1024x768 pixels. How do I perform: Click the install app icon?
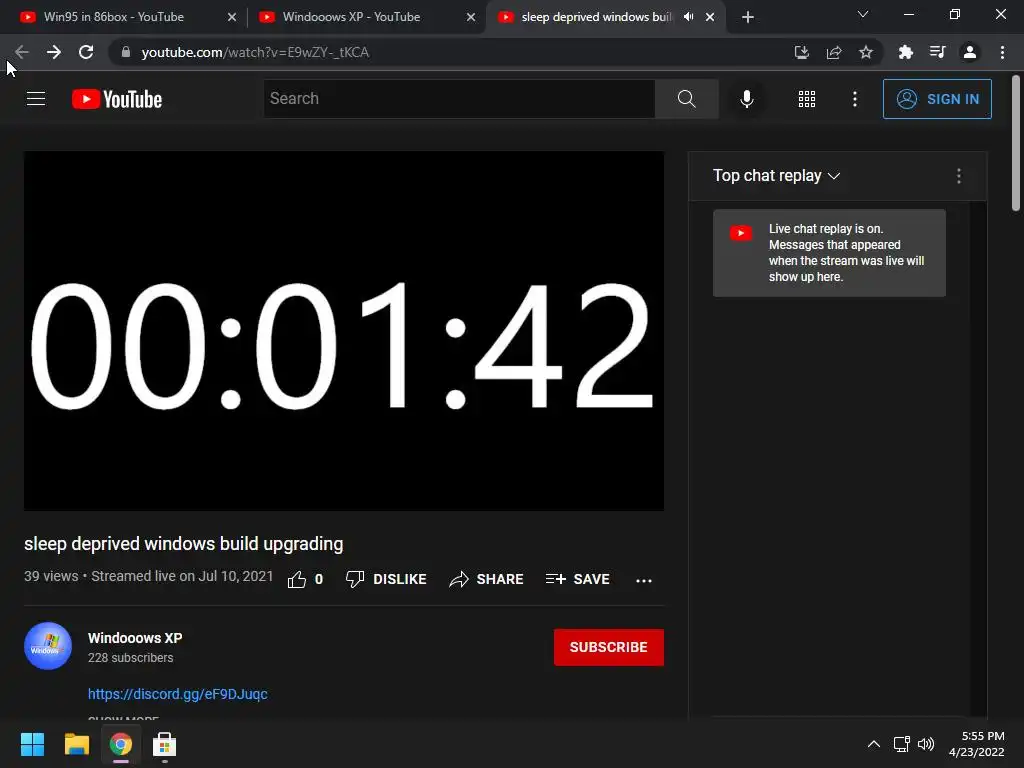point(802,52)
